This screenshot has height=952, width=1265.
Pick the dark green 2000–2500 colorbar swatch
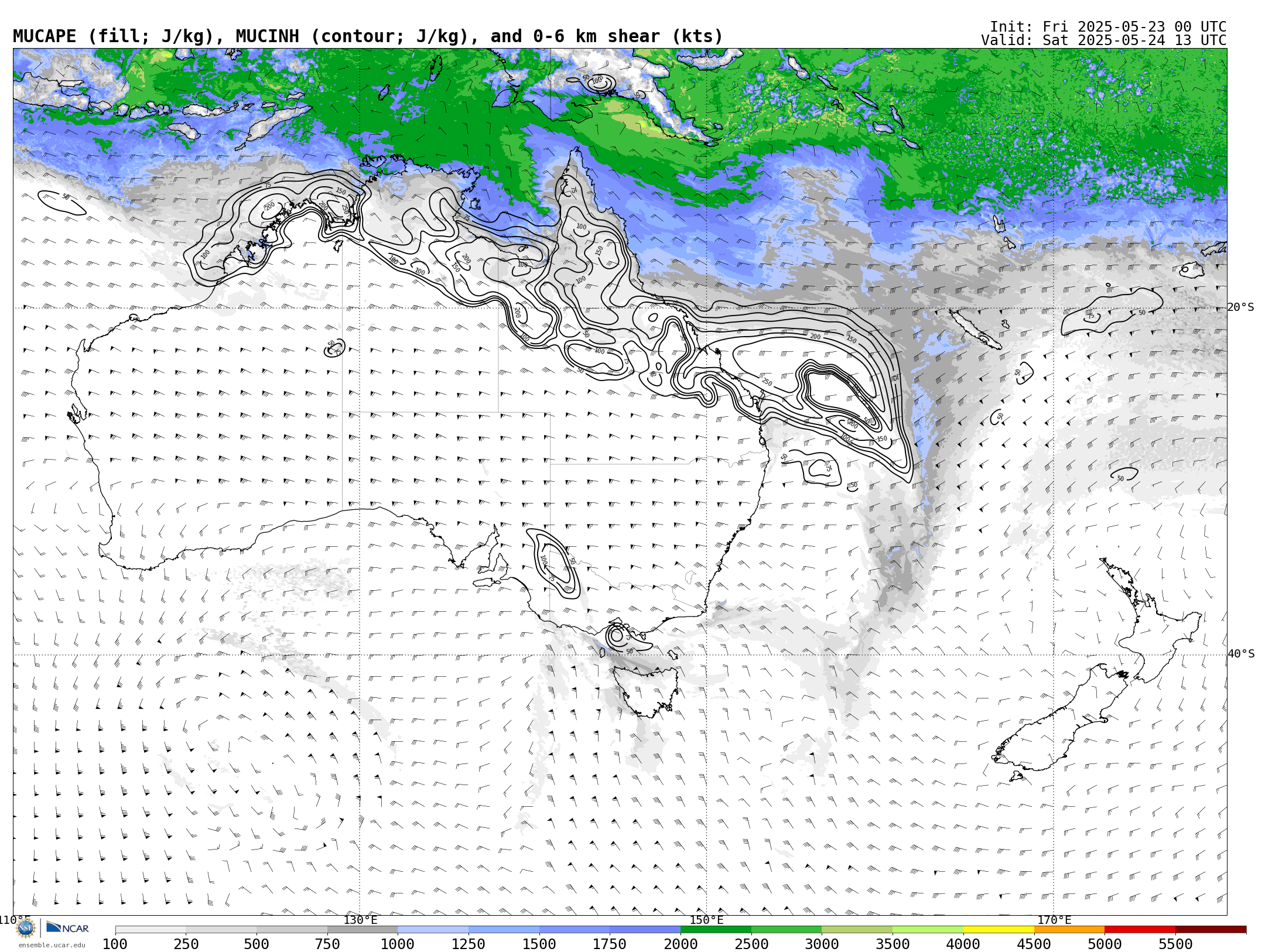[716, 930]
